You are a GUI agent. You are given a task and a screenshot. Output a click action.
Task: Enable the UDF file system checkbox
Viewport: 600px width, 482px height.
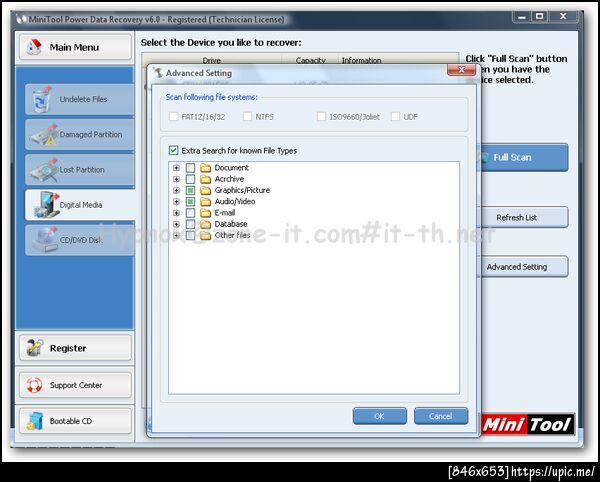click(x=395, y=116)
